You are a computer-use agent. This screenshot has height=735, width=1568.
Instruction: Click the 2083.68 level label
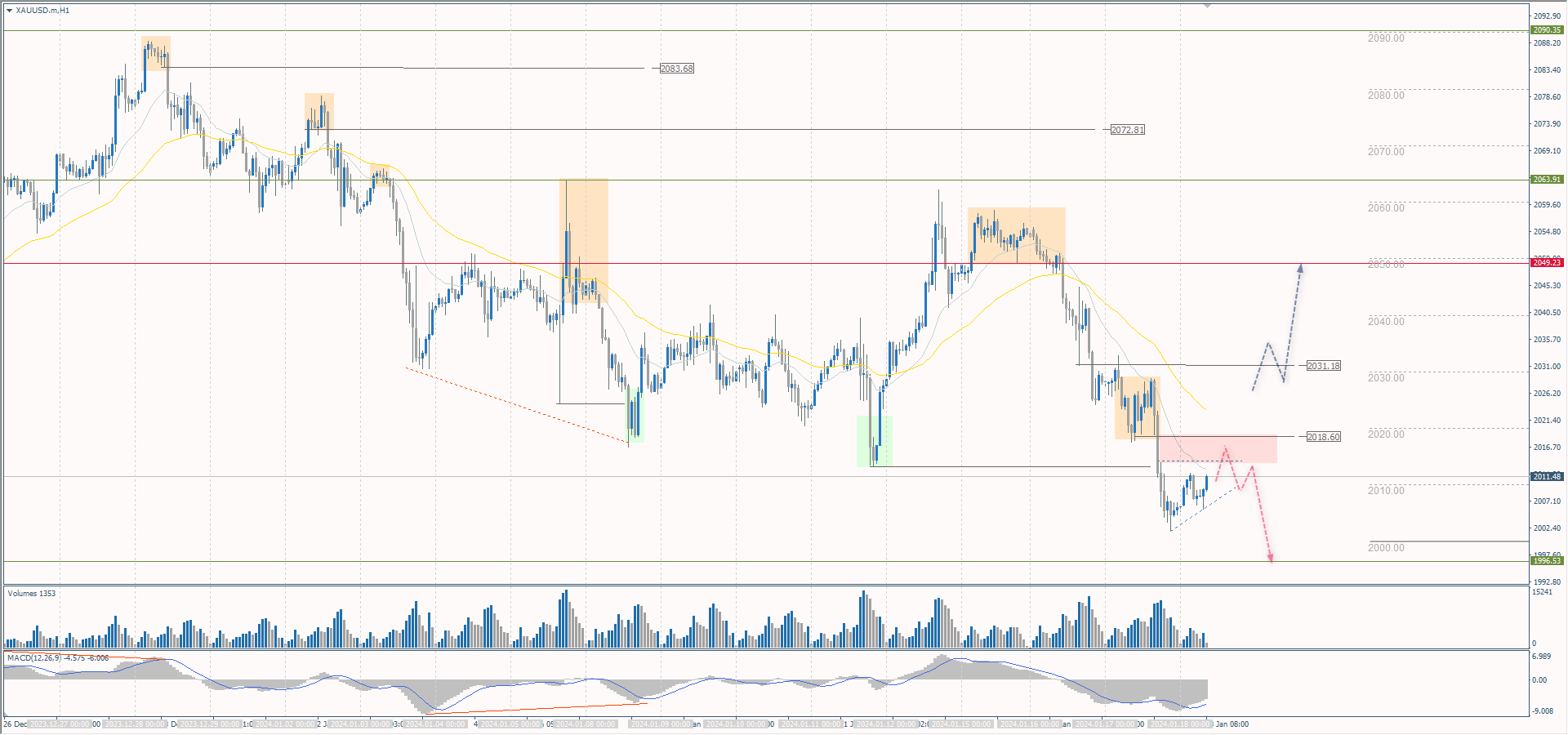[677, 69]
